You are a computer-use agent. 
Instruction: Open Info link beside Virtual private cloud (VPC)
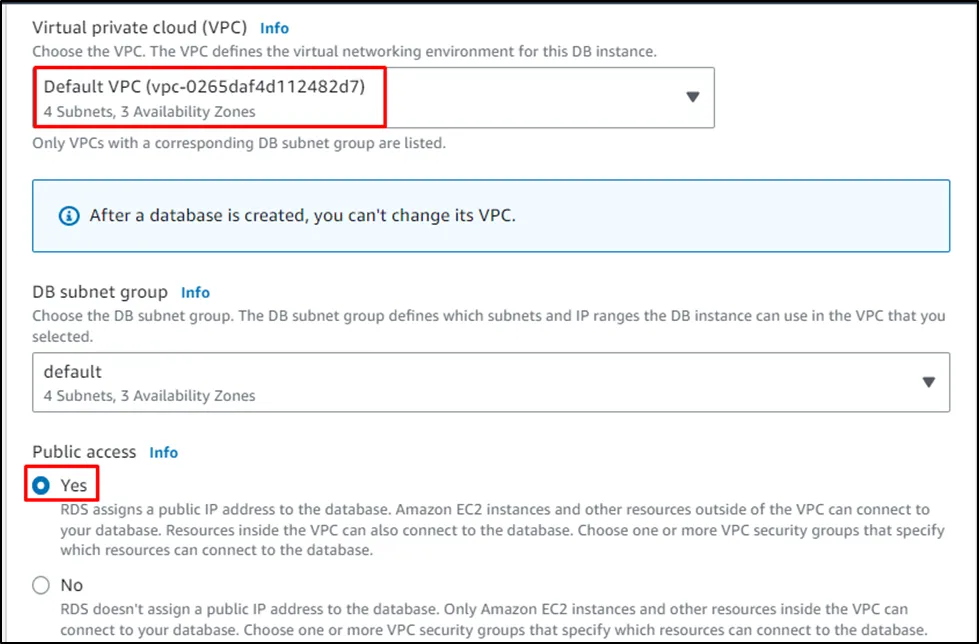click(x=274, y=28)
